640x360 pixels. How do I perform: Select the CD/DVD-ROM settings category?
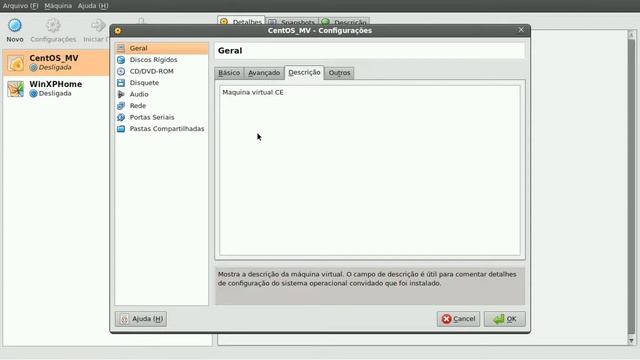(x=162, y=71)
